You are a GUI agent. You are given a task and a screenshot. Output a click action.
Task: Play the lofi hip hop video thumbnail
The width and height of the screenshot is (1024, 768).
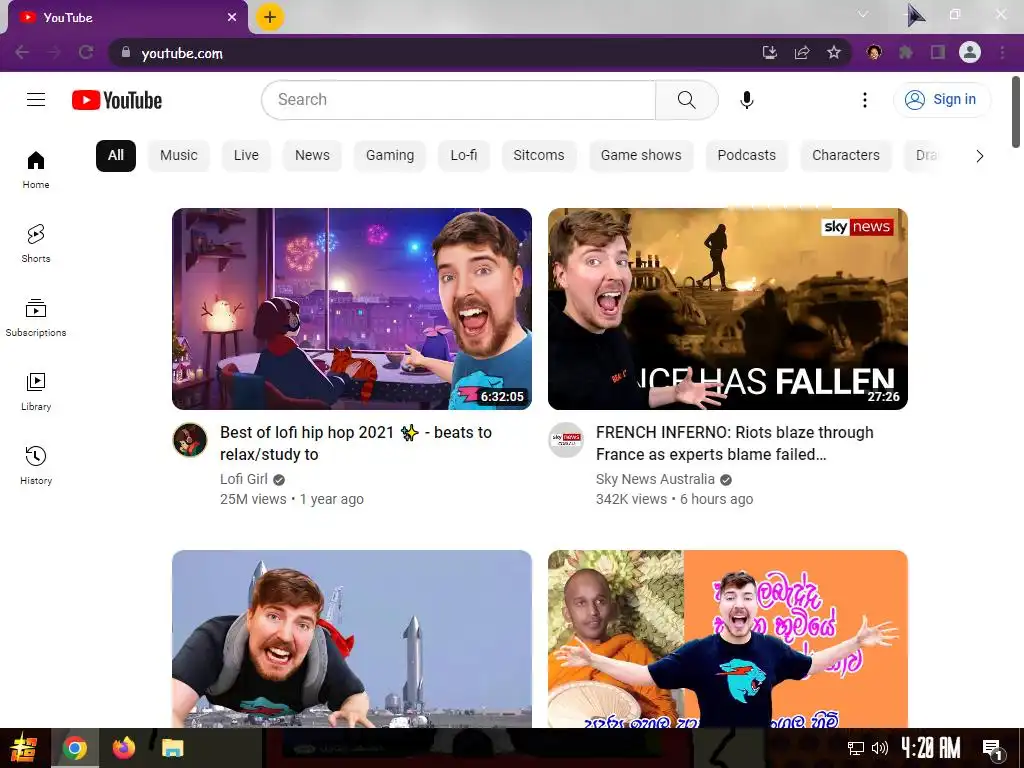coord(352,309)
